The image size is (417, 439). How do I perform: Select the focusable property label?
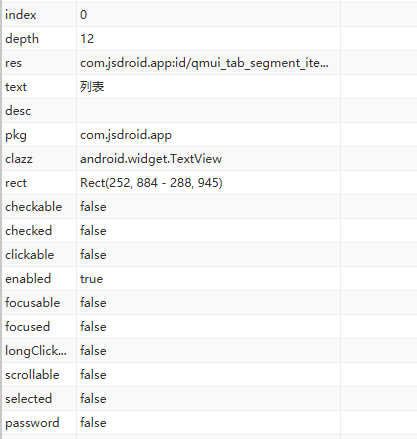coord(33,303)
